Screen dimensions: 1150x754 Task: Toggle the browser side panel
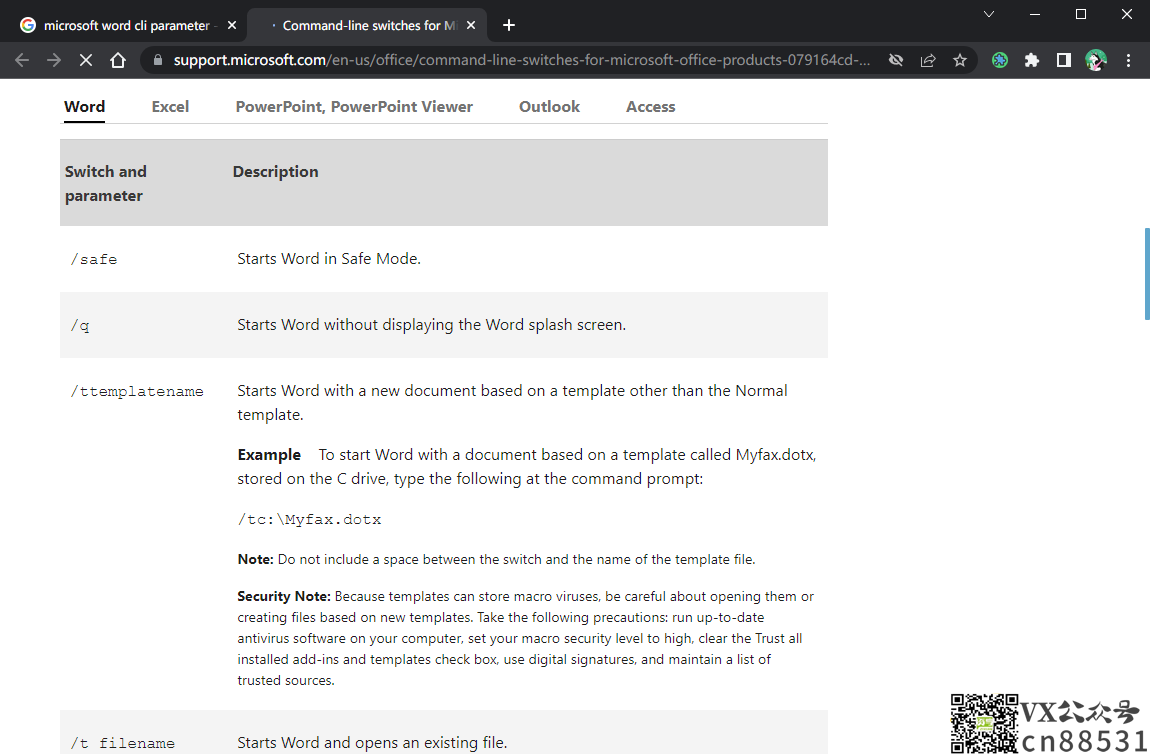1063,60
